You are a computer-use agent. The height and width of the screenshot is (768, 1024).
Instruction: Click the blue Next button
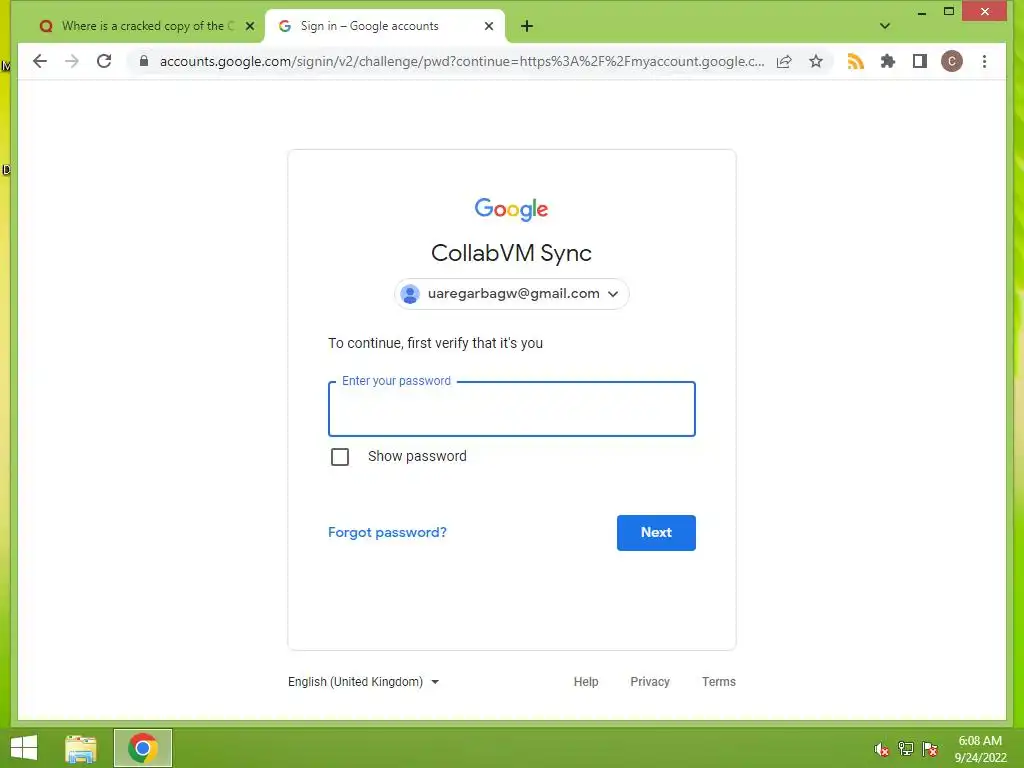[656, 533]
